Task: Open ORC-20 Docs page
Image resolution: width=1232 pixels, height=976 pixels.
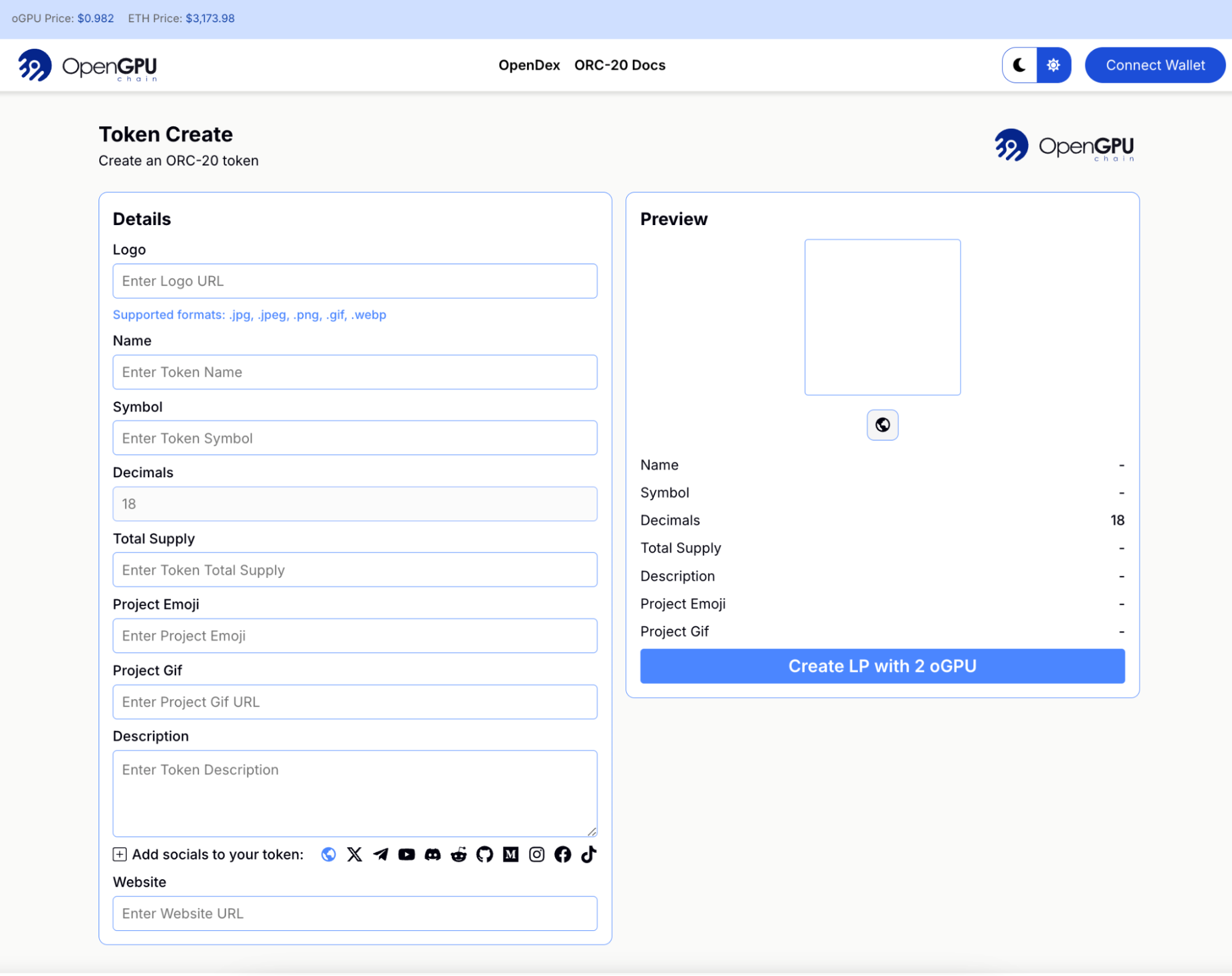Action: click(619, 65)
